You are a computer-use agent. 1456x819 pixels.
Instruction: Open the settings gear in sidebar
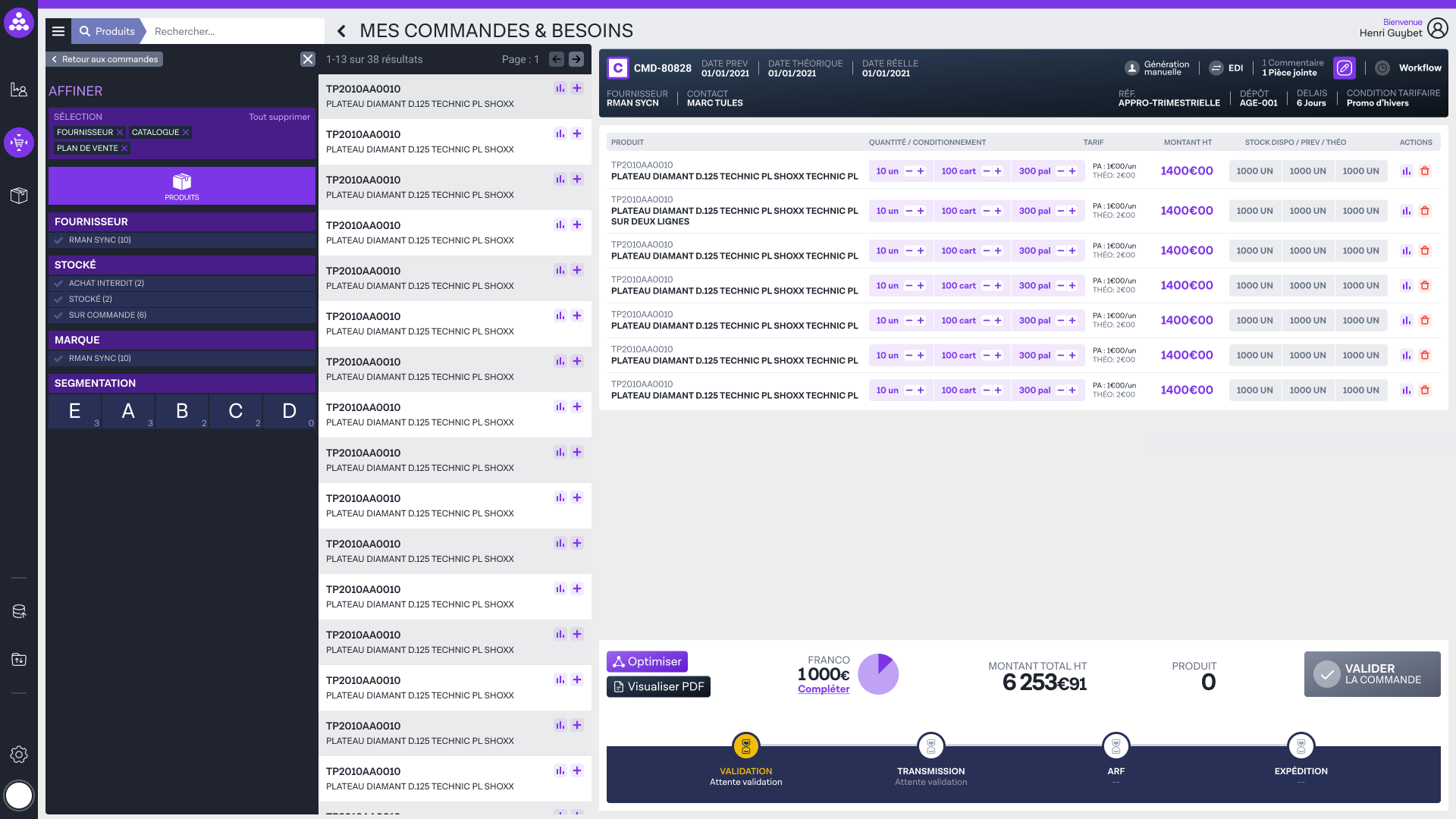tap(19, 755)
